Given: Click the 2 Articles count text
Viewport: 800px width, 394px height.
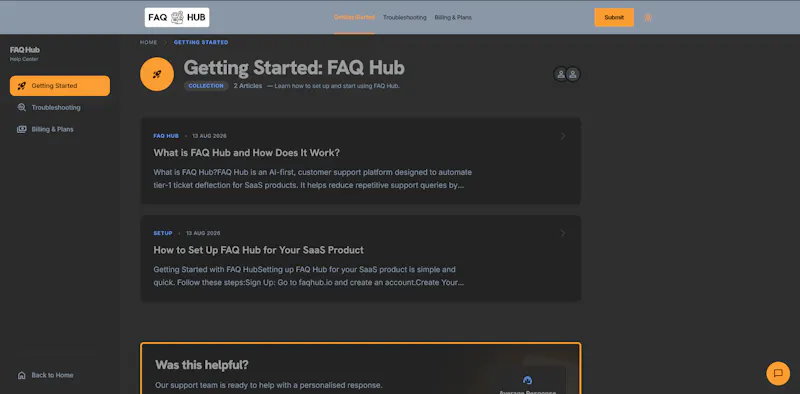Looking at the screenshot, I should click(x=248, y=86).
